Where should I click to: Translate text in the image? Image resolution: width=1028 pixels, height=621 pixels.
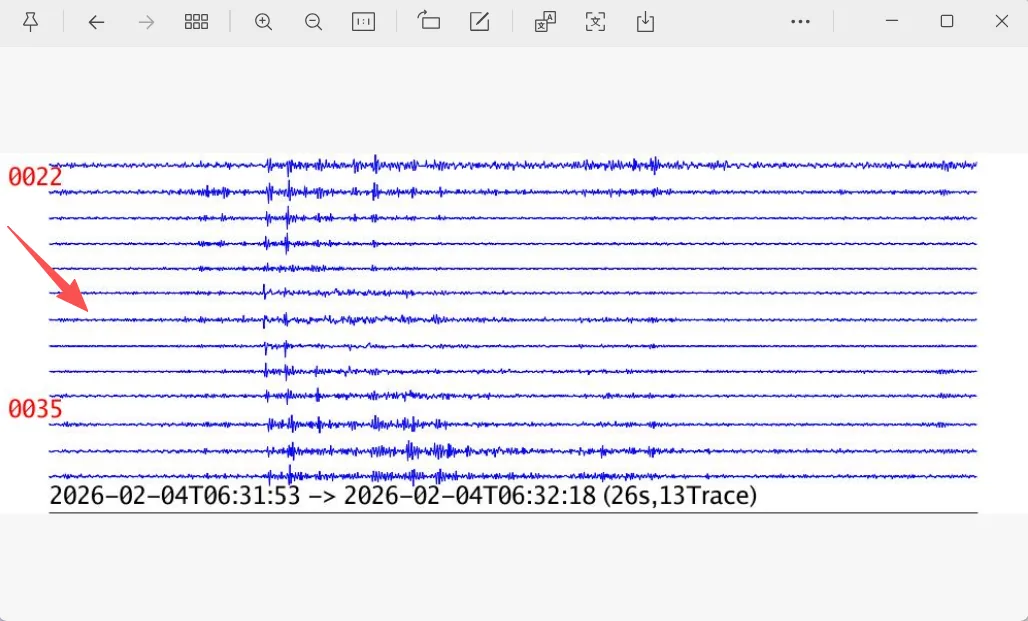coord(545,22)
